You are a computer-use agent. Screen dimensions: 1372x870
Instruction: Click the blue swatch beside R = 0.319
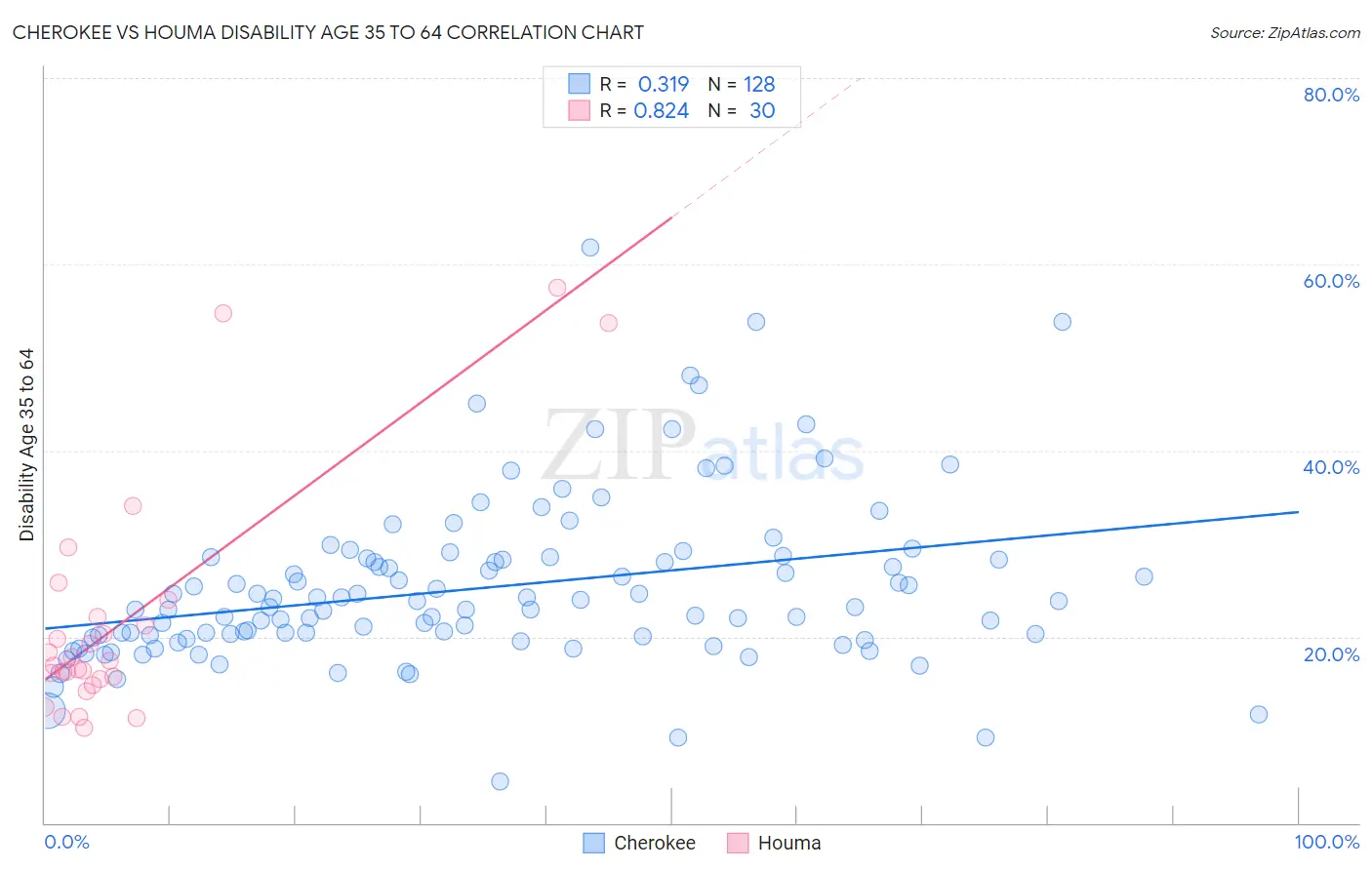(x=580, y=84)
